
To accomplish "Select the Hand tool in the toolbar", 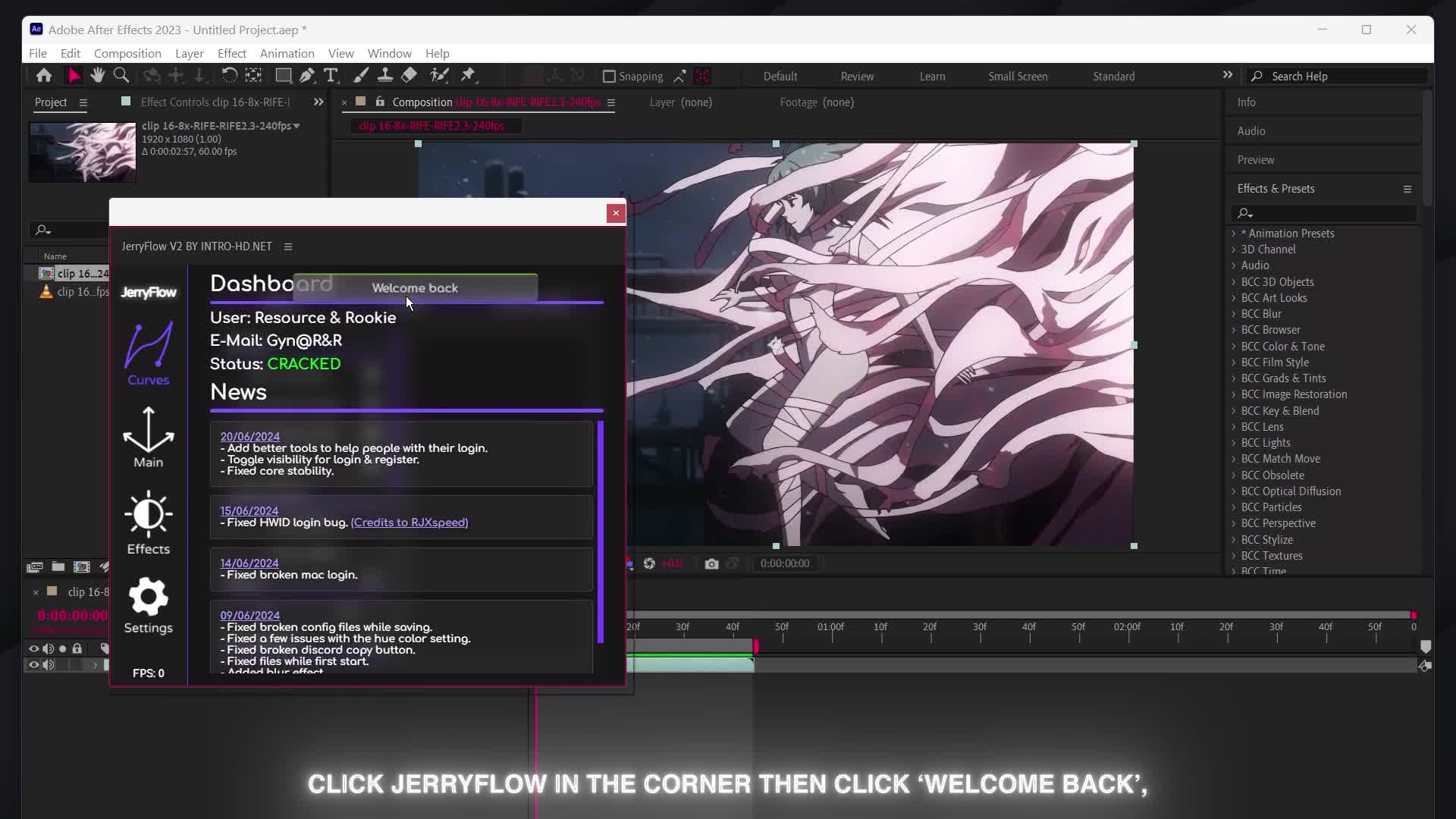I will (x=97, y=75).
